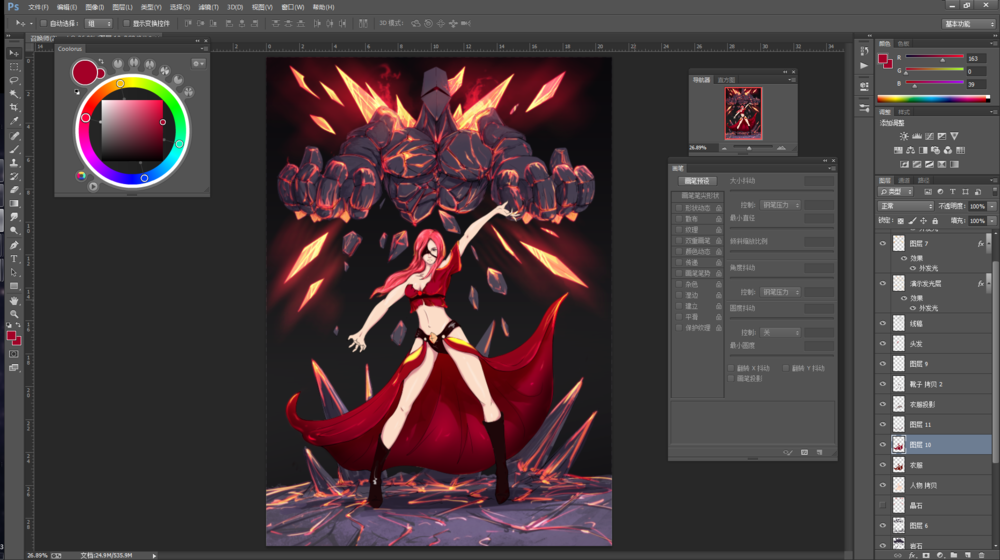
Task: Select the Eyedropper tool
Action: [x=14, y=121]
